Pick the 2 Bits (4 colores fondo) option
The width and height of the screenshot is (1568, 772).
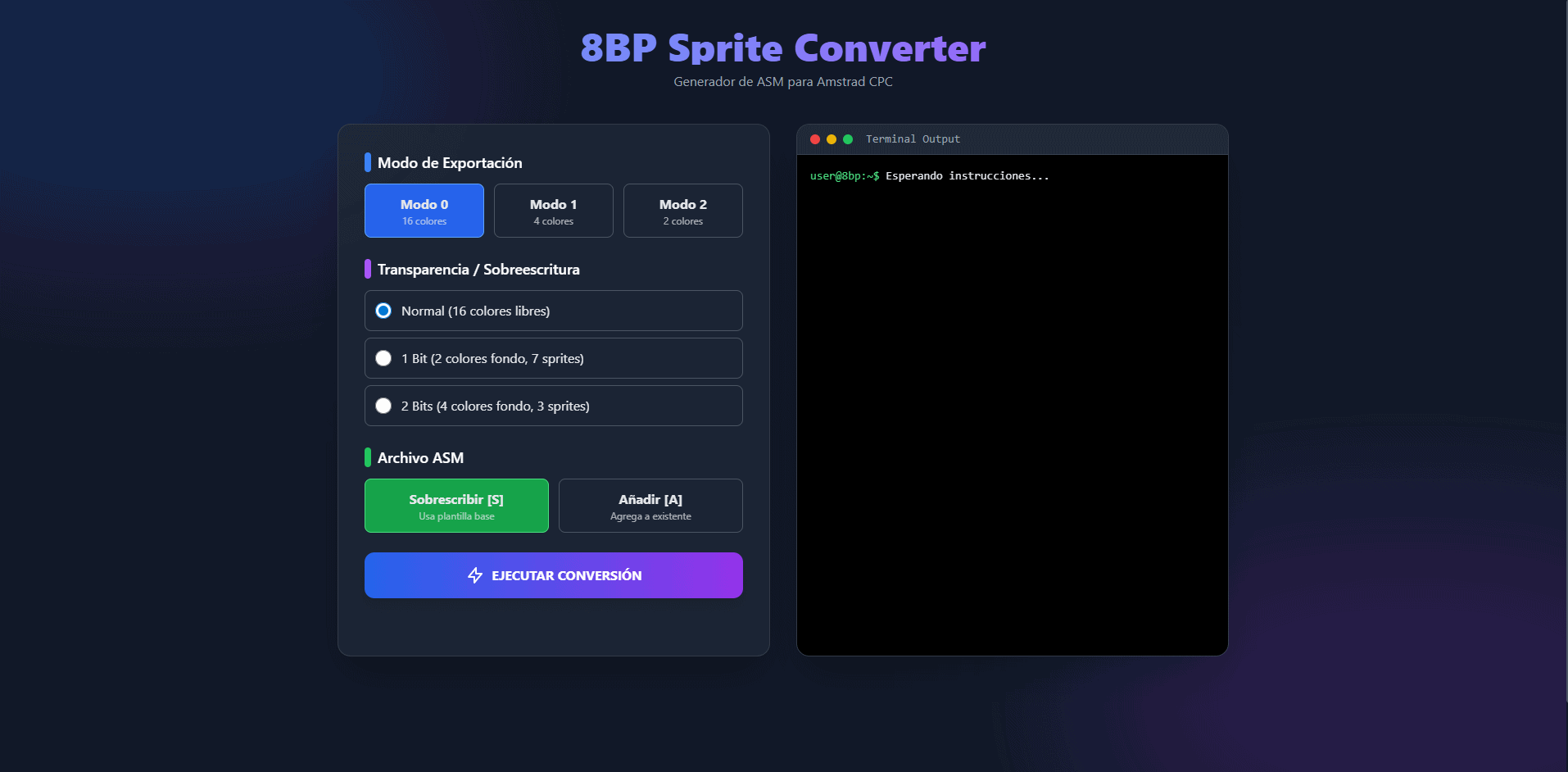tap(554, 406)
